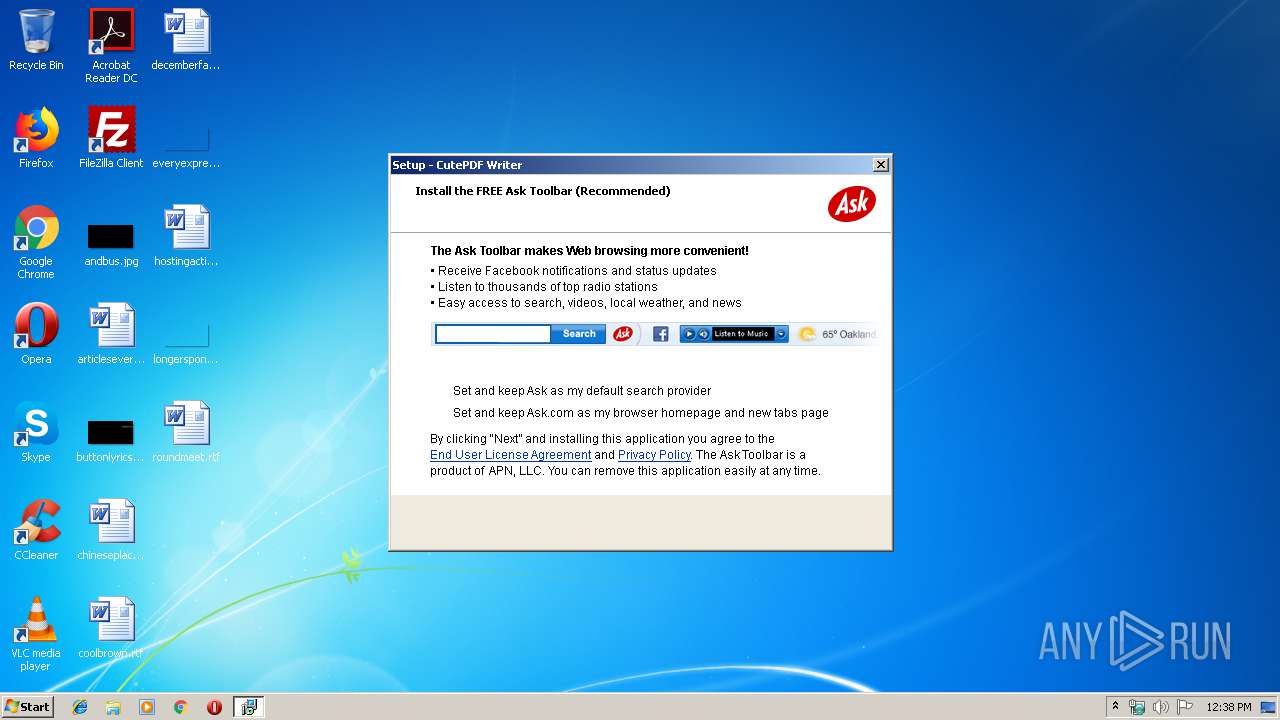The image size is (1280, 720).
Task: Open the network tray icon
Action: [x=1137, y=707]
